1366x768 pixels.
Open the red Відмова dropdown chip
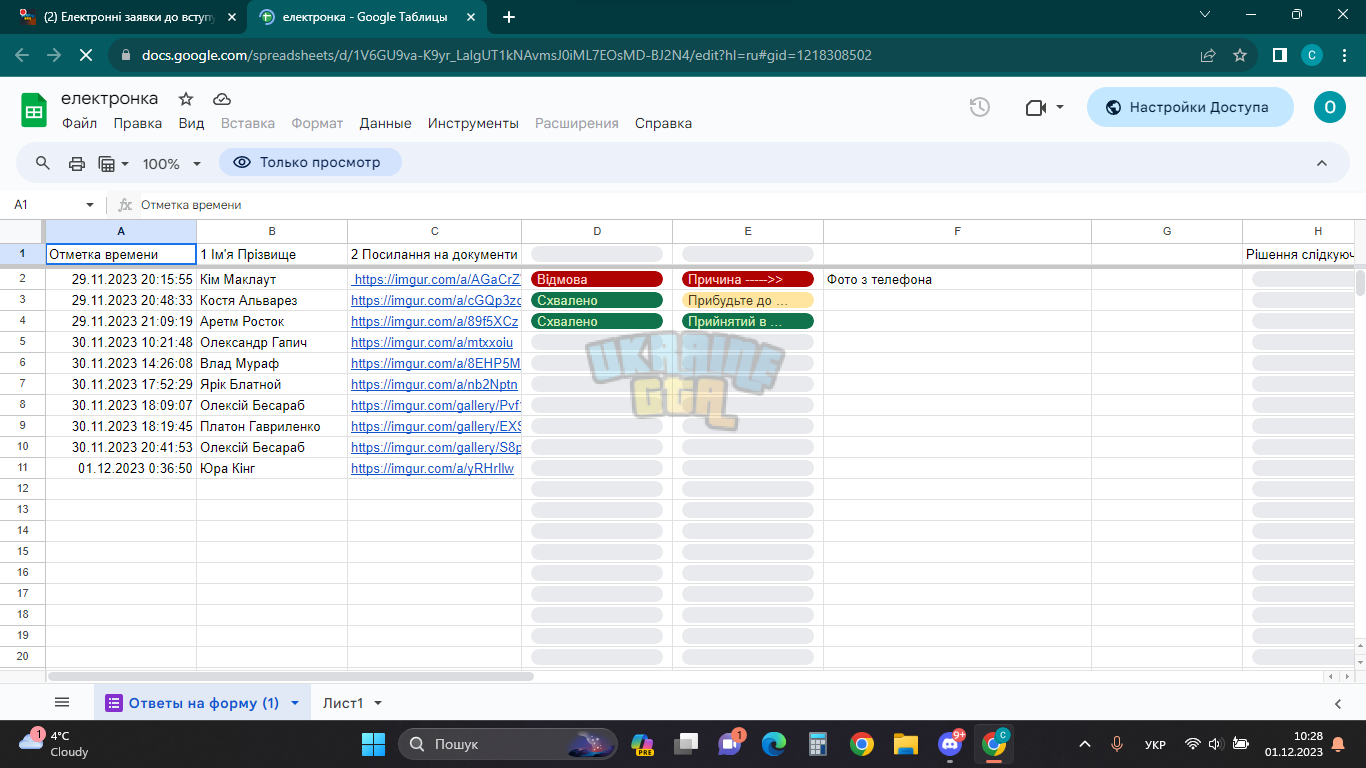click(597, 280)
